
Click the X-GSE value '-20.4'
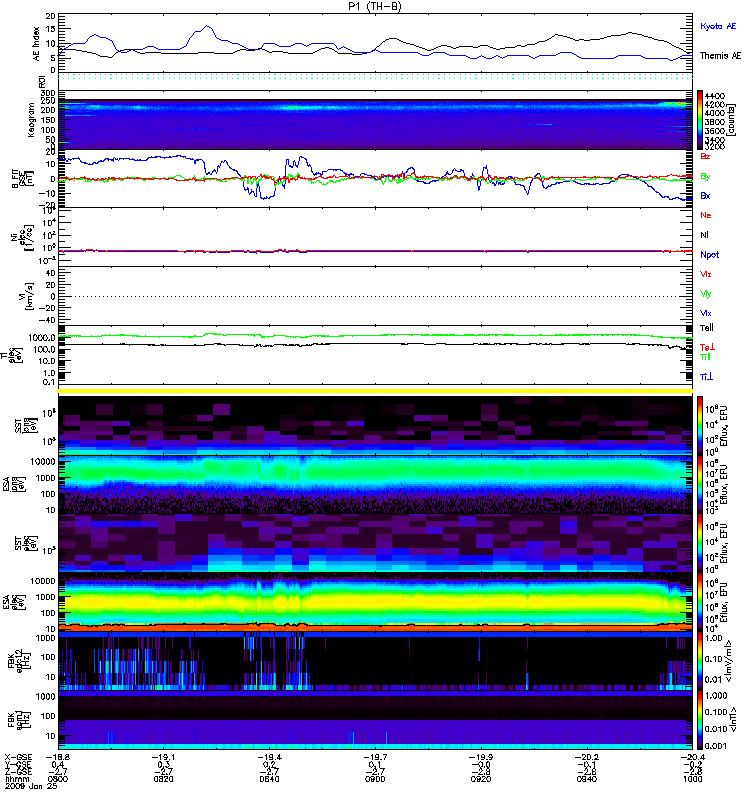(x=692, y=757)
